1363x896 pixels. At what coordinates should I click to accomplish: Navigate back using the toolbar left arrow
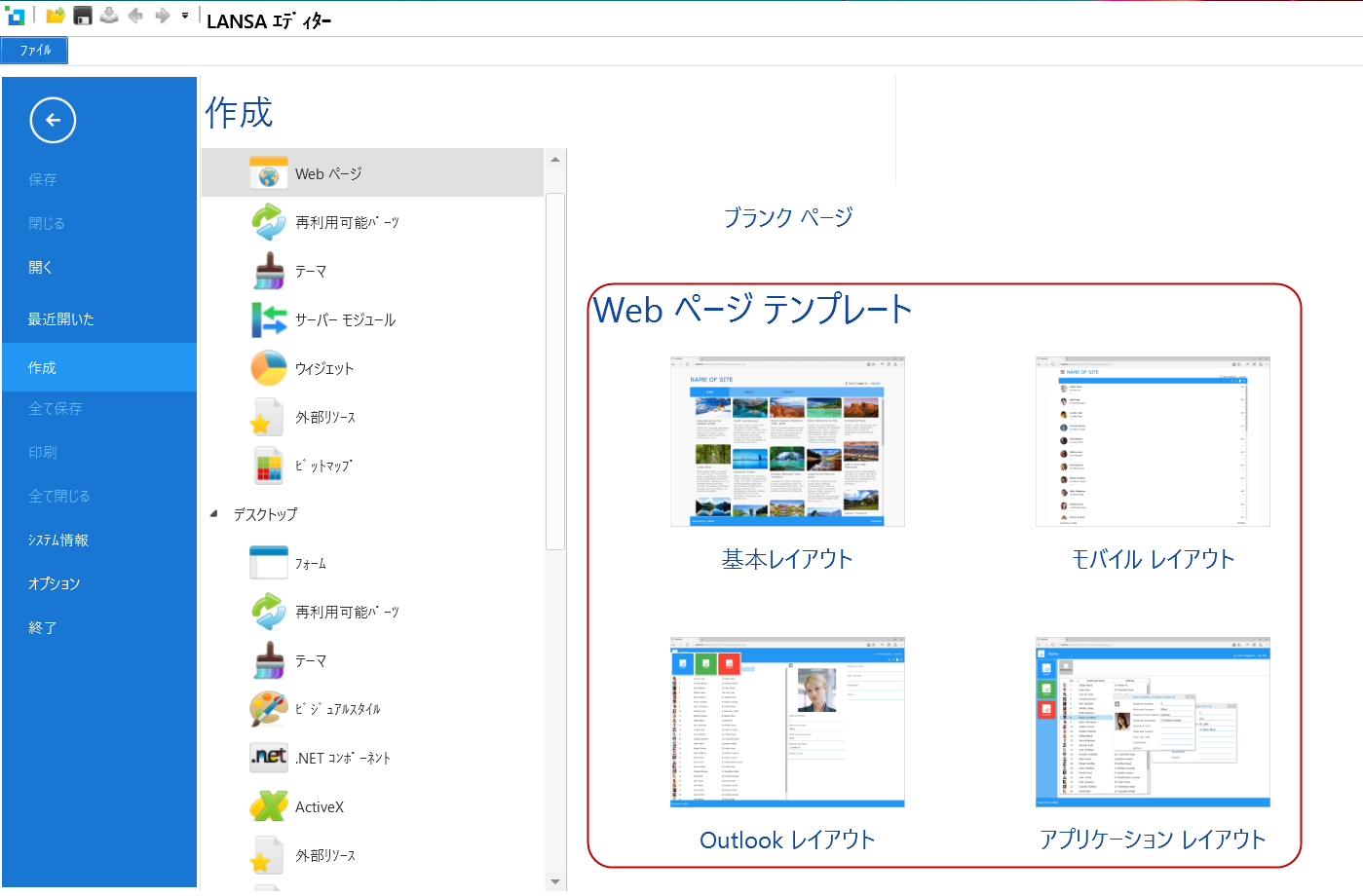point(135,15)
